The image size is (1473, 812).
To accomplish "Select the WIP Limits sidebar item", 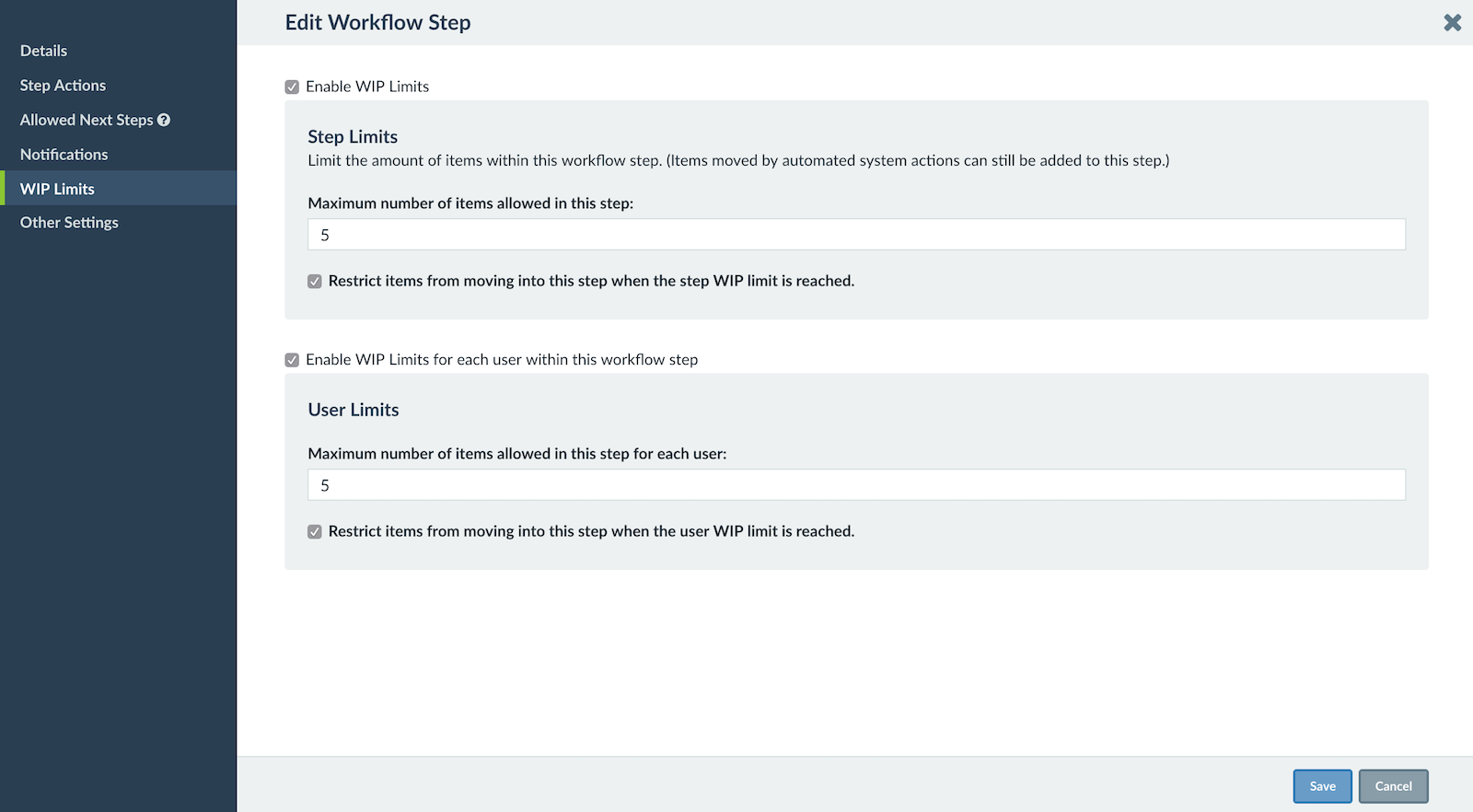I will point(57,188).
